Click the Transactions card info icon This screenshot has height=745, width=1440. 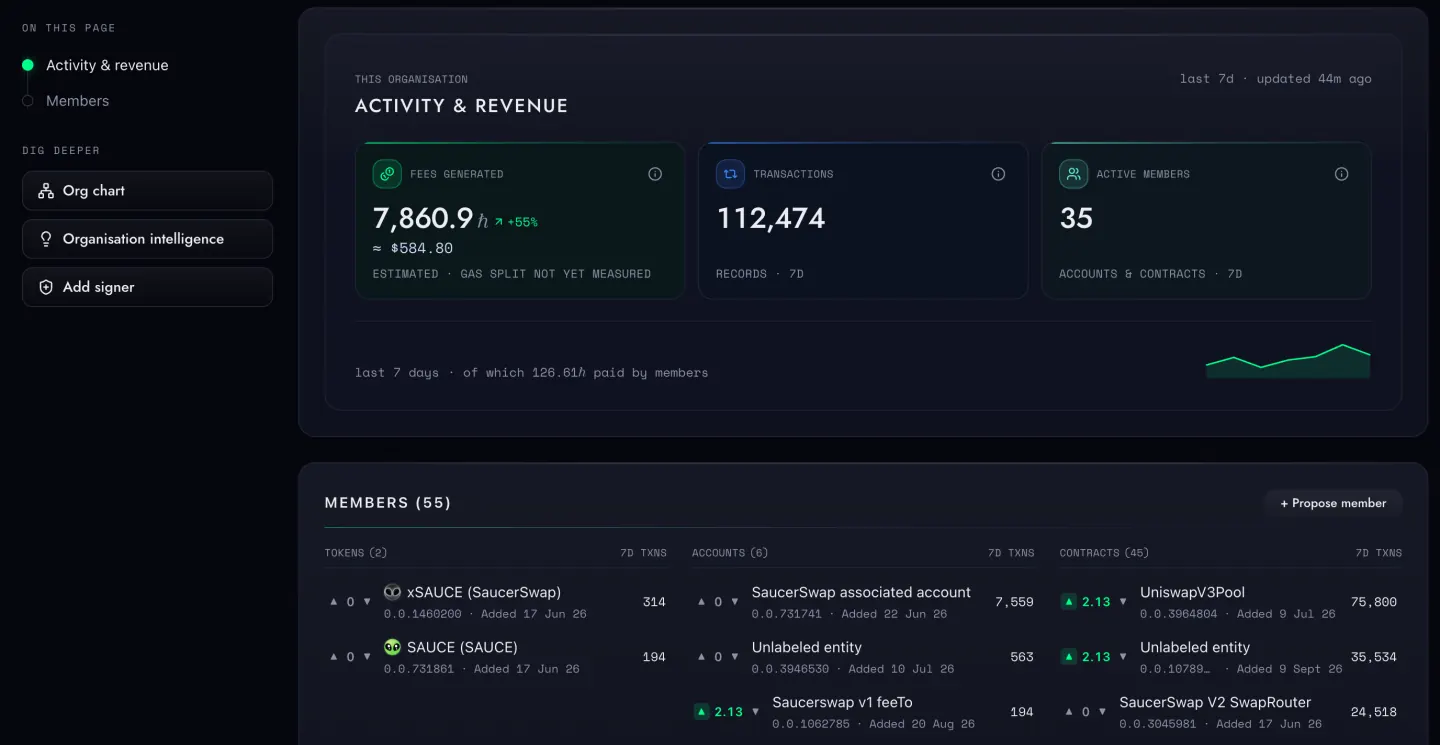[x=998, y=174]
